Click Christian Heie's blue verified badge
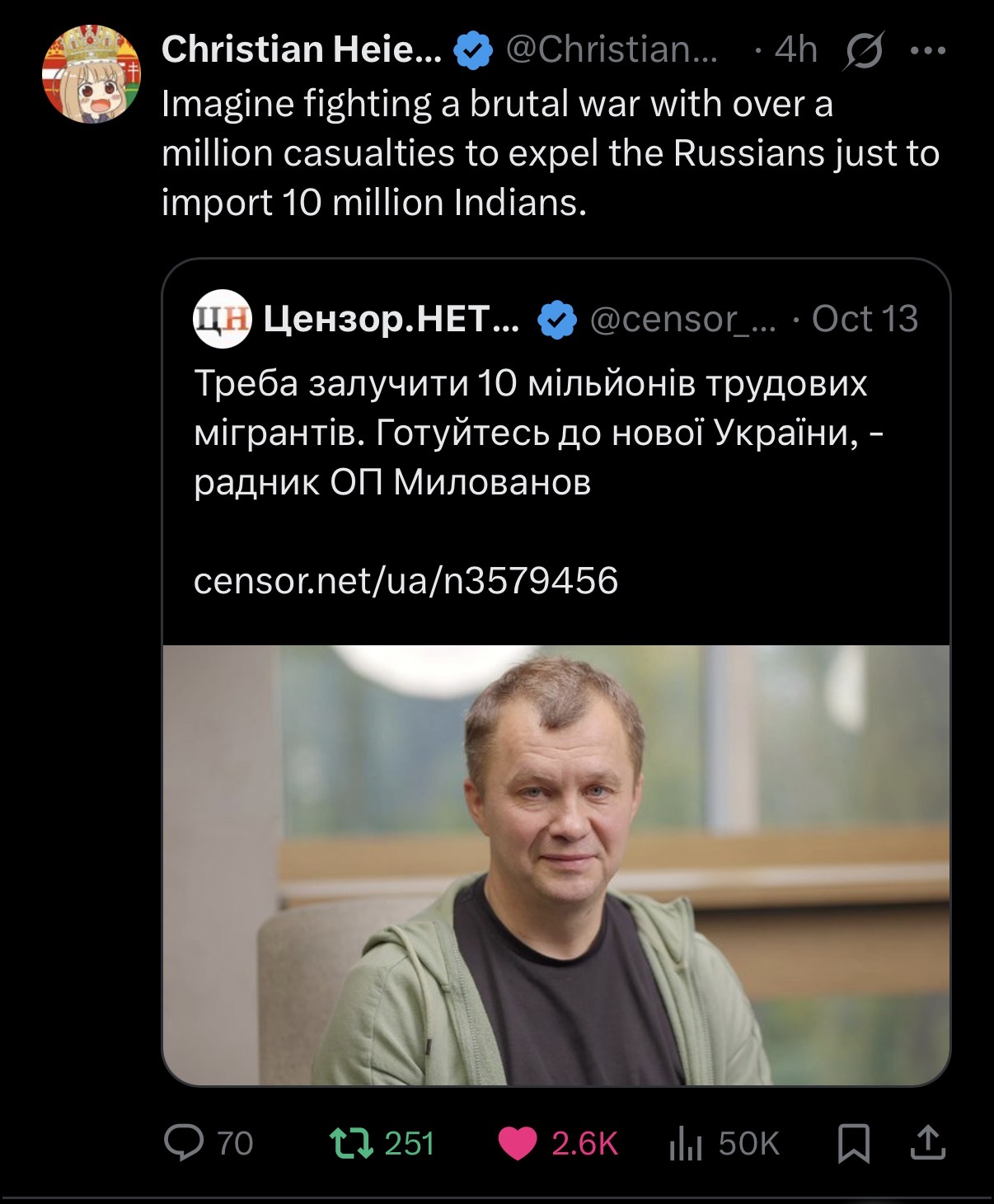Screen dimensions: 994x1204 [472, 51]
